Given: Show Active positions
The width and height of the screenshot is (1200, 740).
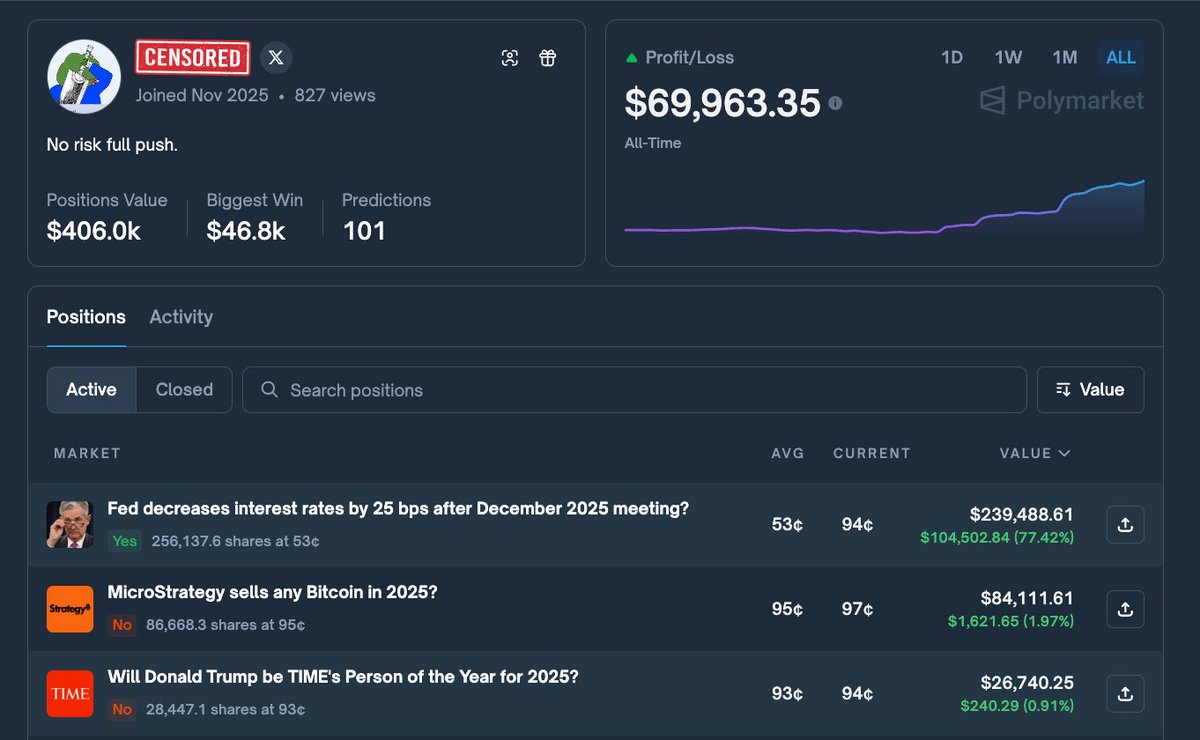Looking at the screenshot, I should (91, 390).
